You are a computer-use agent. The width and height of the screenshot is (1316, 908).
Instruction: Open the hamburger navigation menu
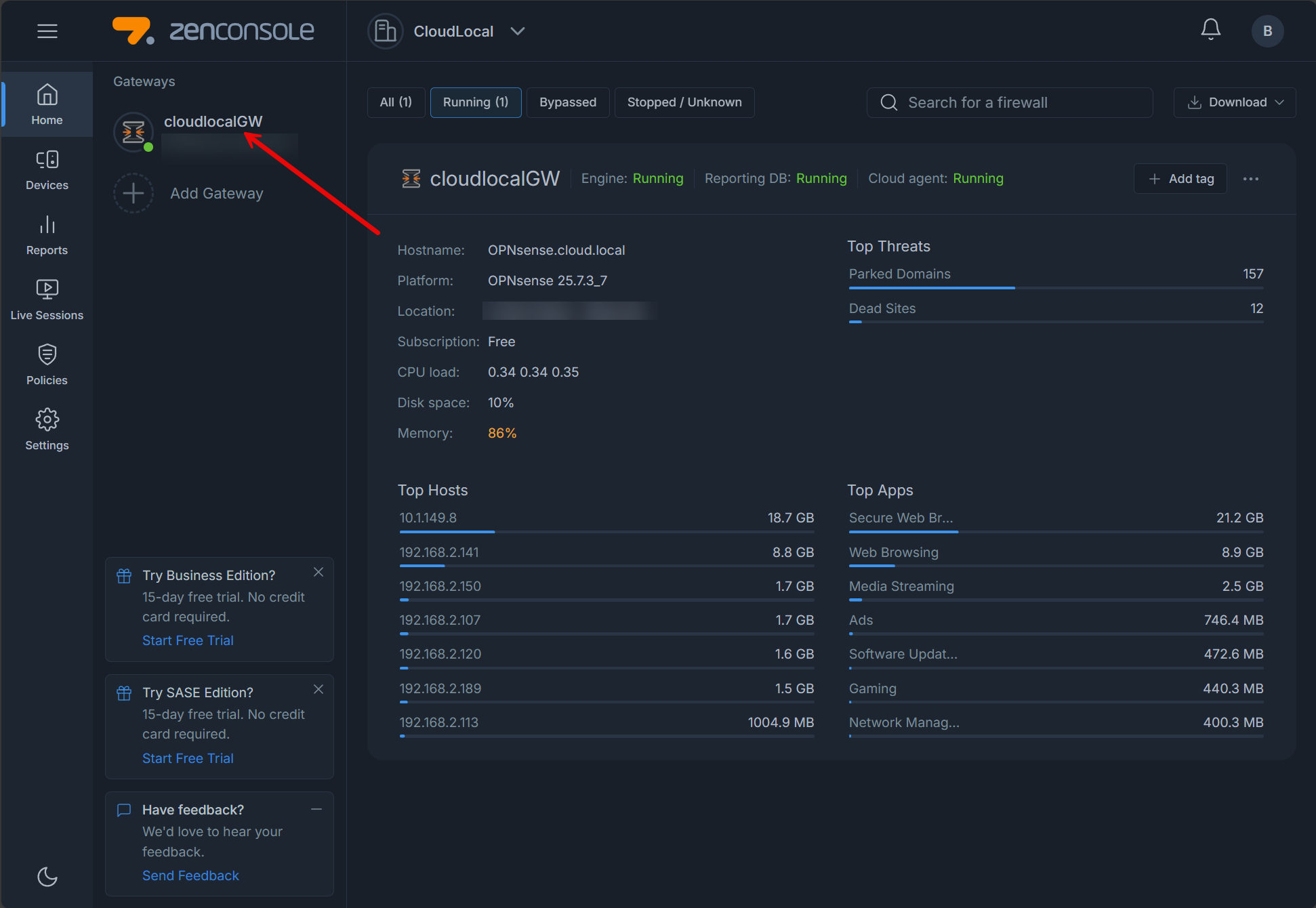pos(47,30)
